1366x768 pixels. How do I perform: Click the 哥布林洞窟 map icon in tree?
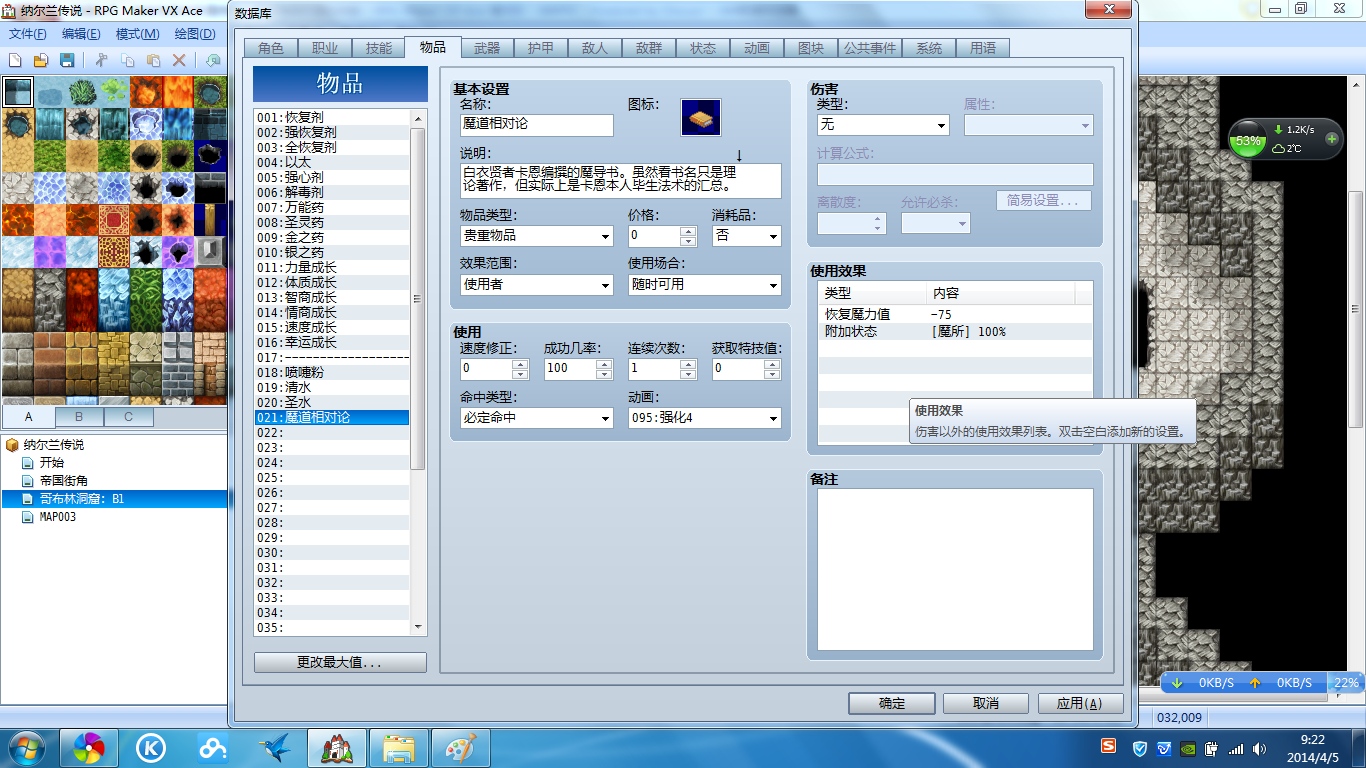coord(28,499)
